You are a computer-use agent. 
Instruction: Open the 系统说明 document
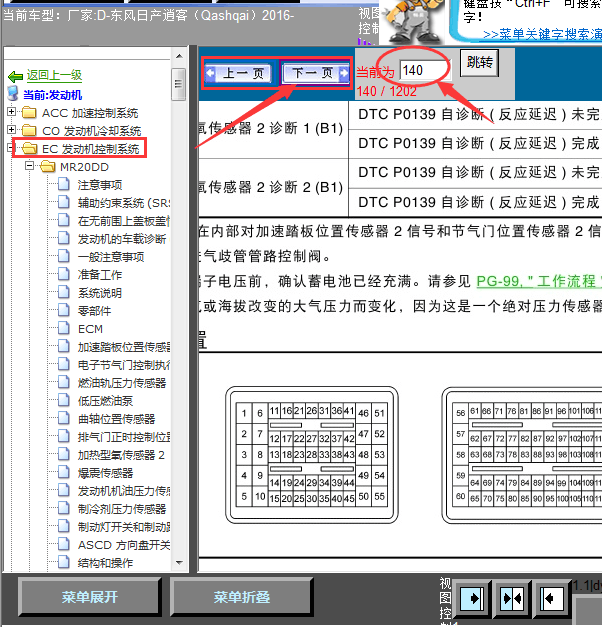100,293
